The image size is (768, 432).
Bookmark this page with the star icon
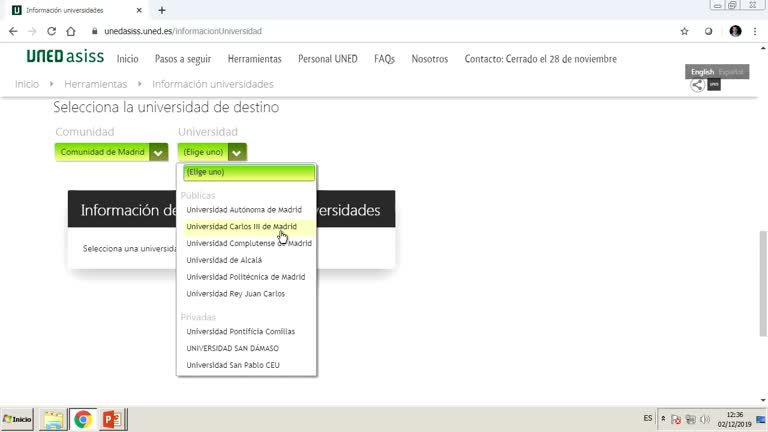pyautogui.click(x=684, y=31)
